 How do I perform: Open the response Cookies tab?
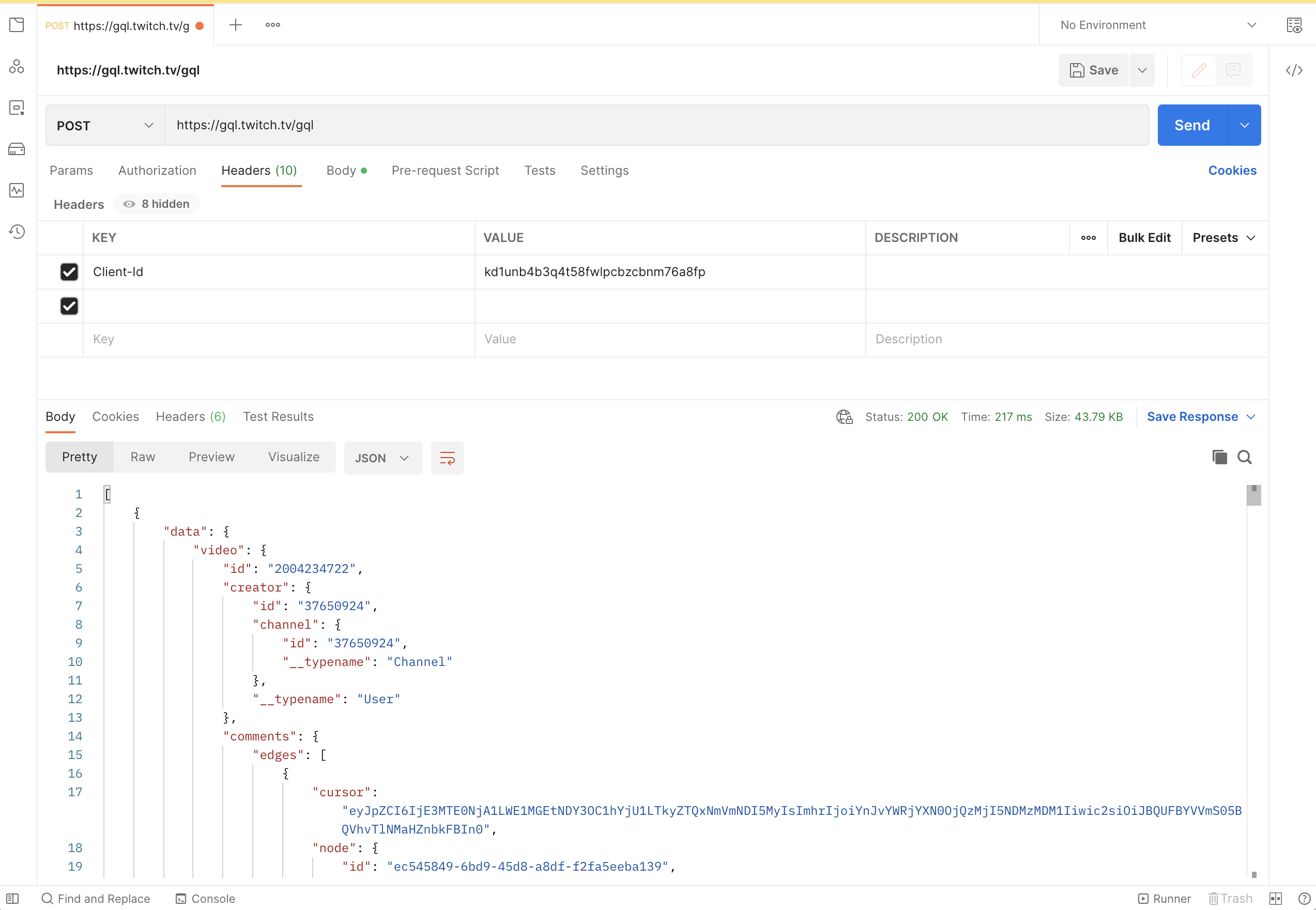coord(116,417)
